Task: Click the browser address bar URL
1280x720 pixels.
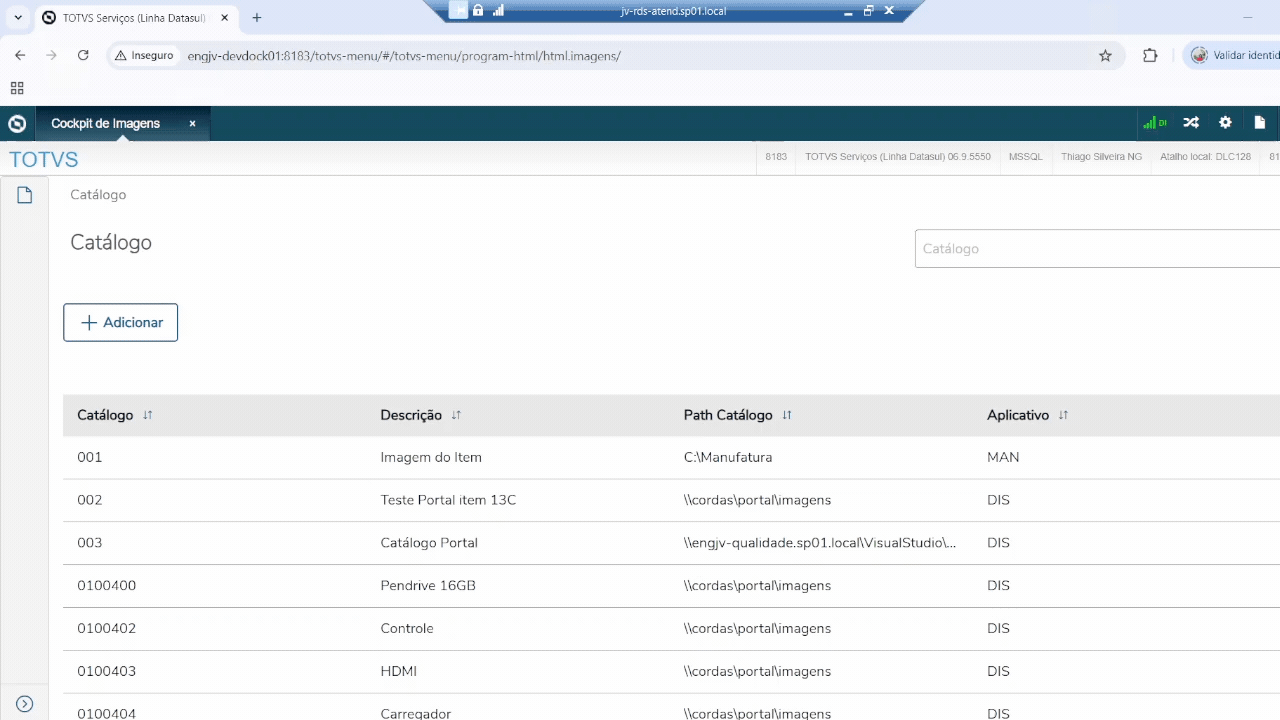Action: click(x=404, y=56)
